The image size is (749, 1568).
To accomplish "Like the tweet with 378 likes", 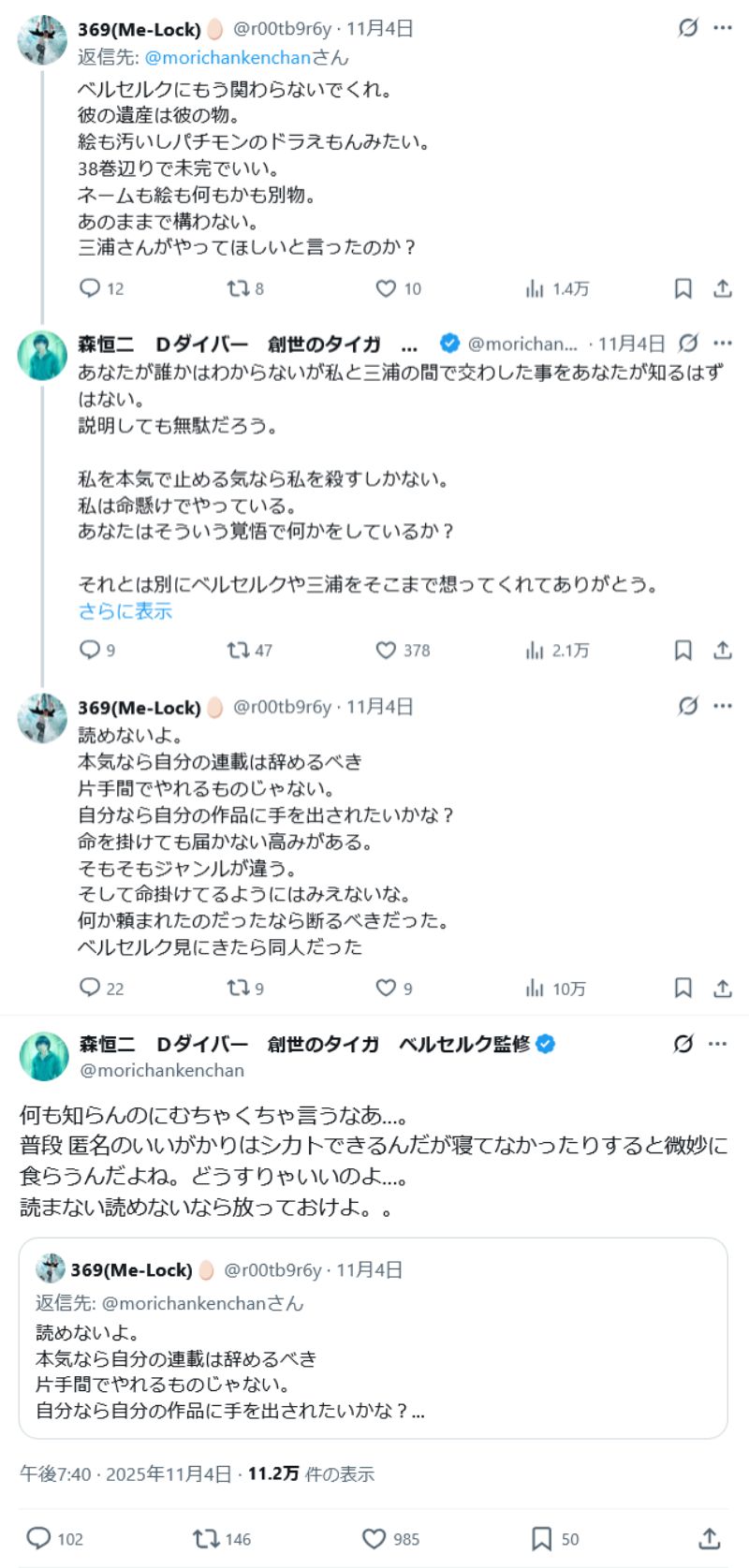I will (386, 650).
